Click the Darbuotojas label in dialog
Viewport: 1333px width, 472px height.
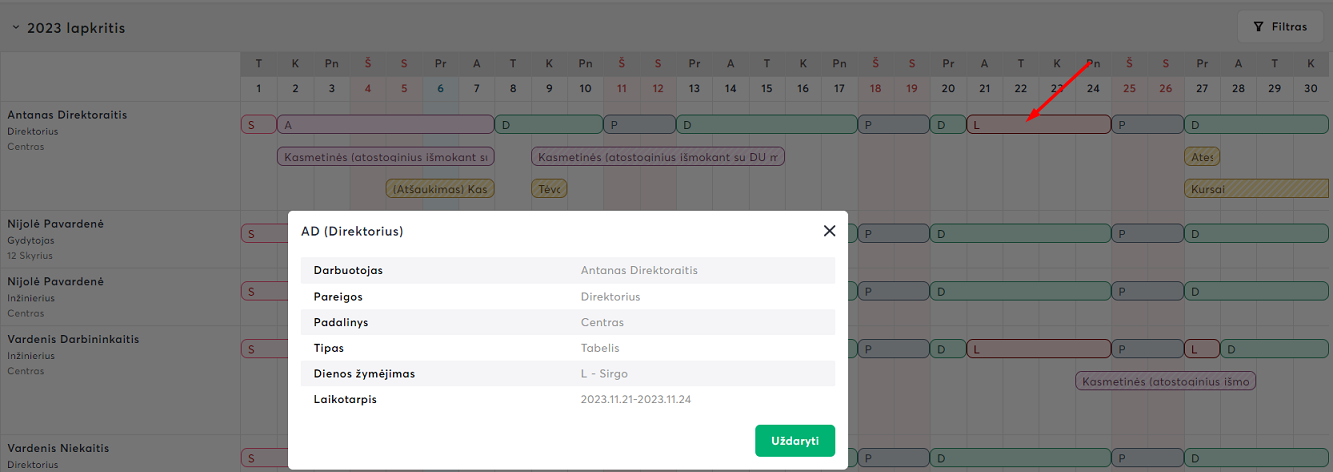point(348,270)
